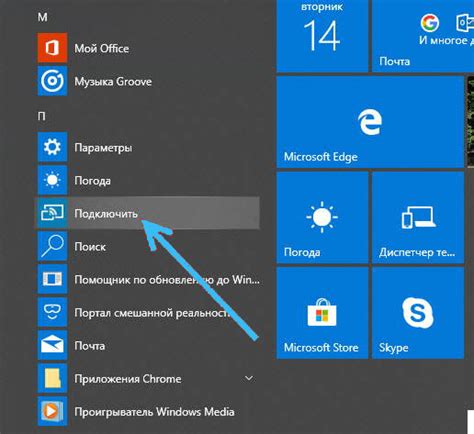Open Поиск magnifier icon
This screenshot has width=474, height=434.
pos(52,246)
